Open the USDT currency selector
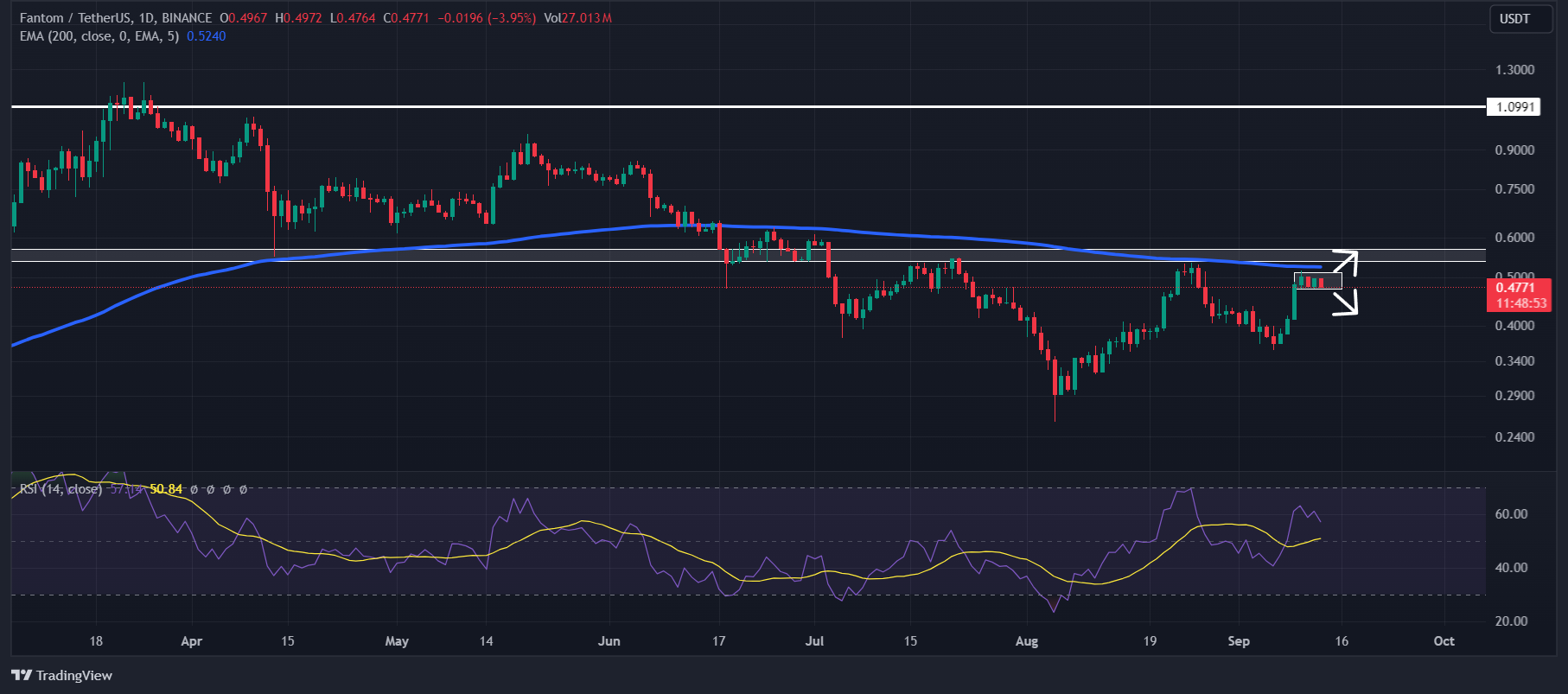Image resolution: width=1568 pixels, height=694 pixels. tap(1520, 18)
